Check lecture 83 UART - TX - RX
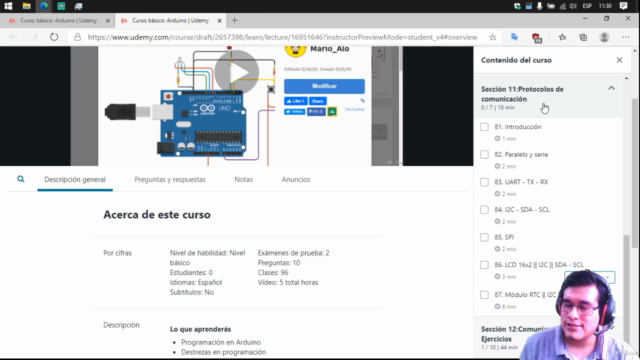Image resolution: width=640 pixels, height=360 pixels. (x=484, y=182)
